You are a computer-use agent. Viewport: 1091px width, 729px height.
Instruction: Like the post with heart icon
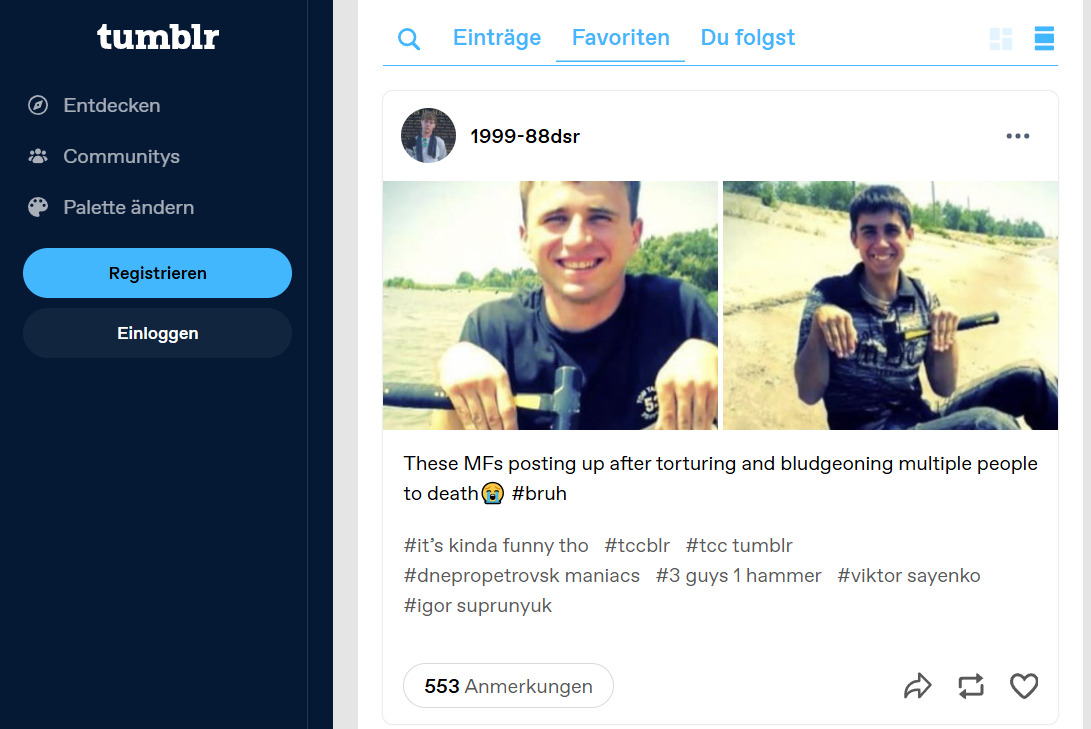click(1023, 686)
